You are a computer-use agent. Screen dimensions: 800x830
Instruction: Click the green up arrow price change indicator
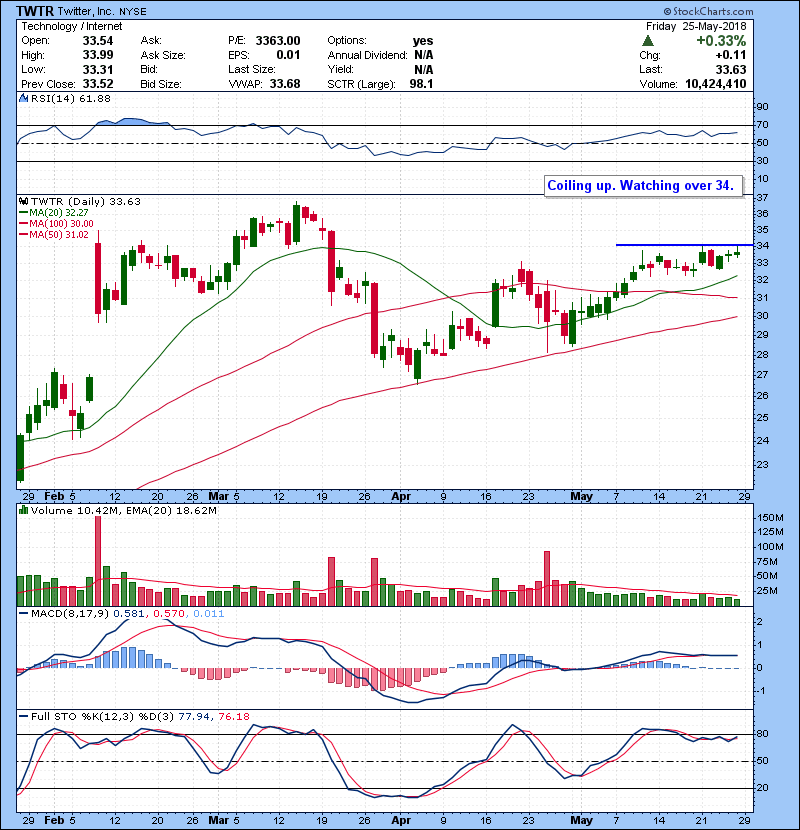649,41
